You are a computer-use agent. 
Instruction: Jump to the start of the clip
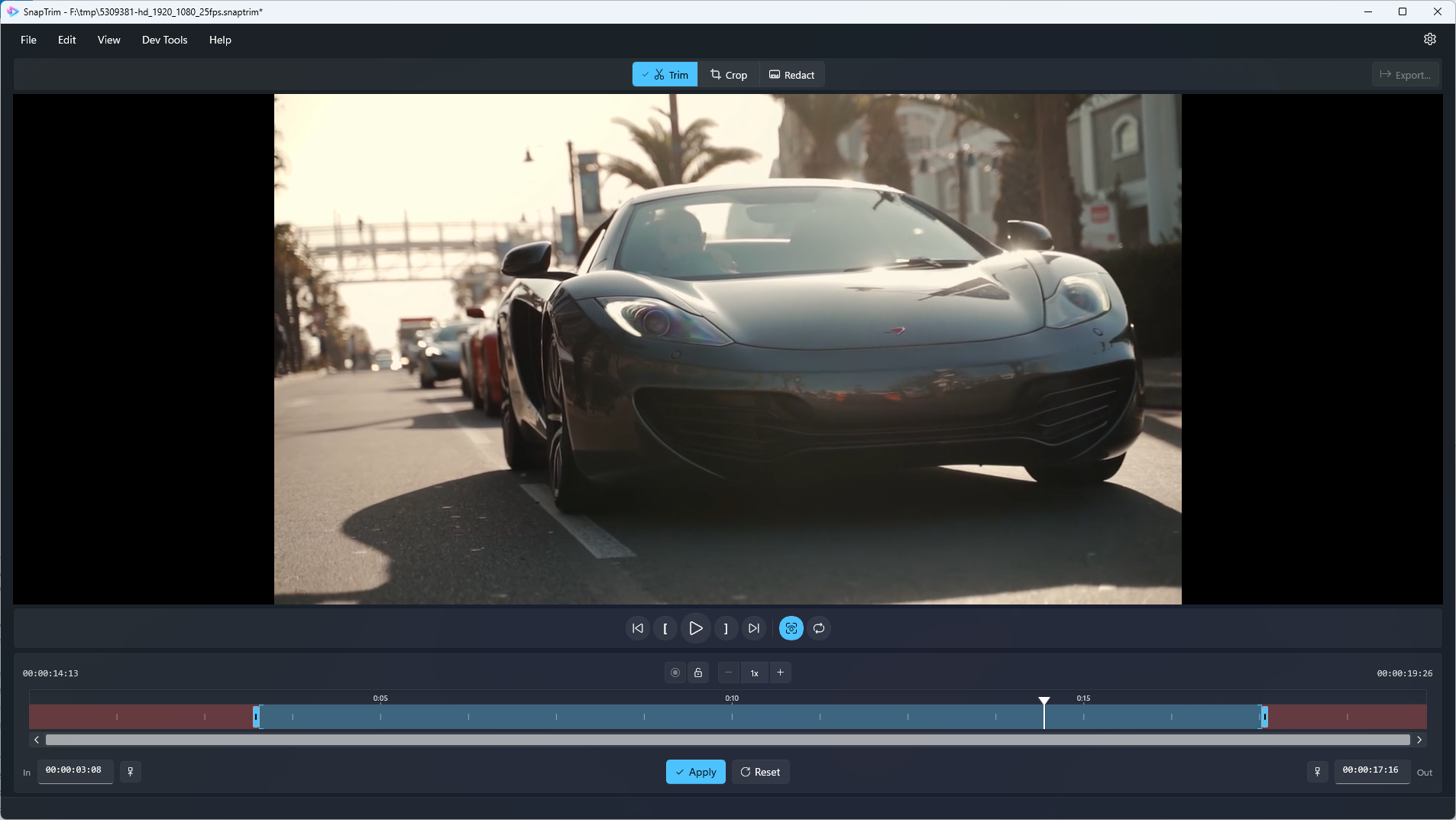click(x=637, y=628)
